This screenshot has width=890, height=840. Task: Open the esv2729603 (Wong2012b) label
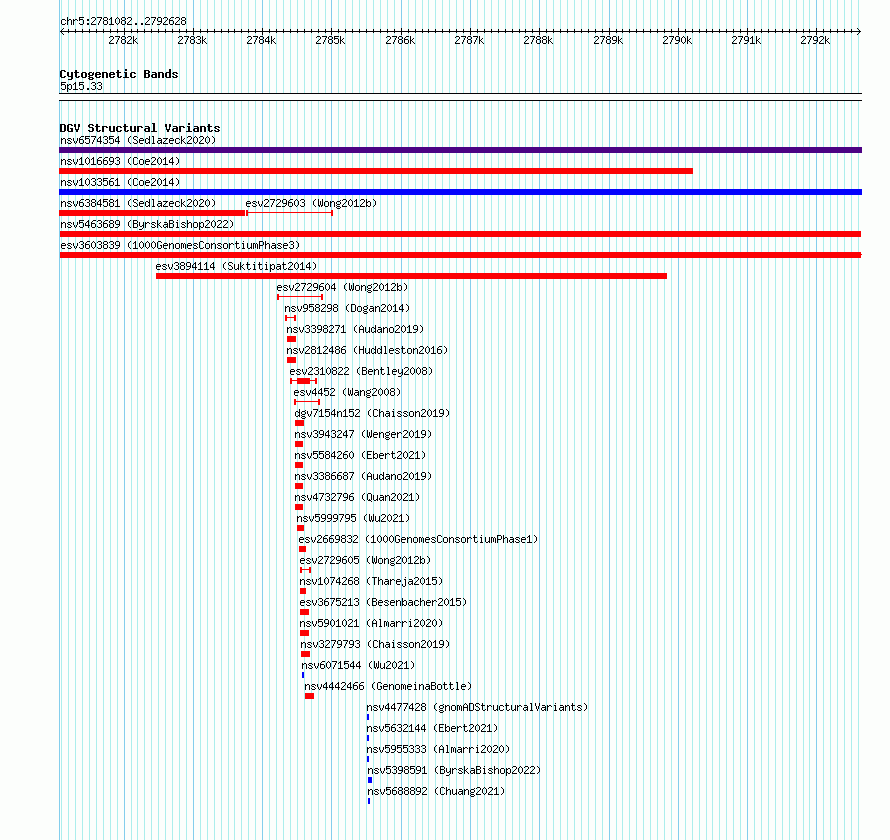coord(311,203)
